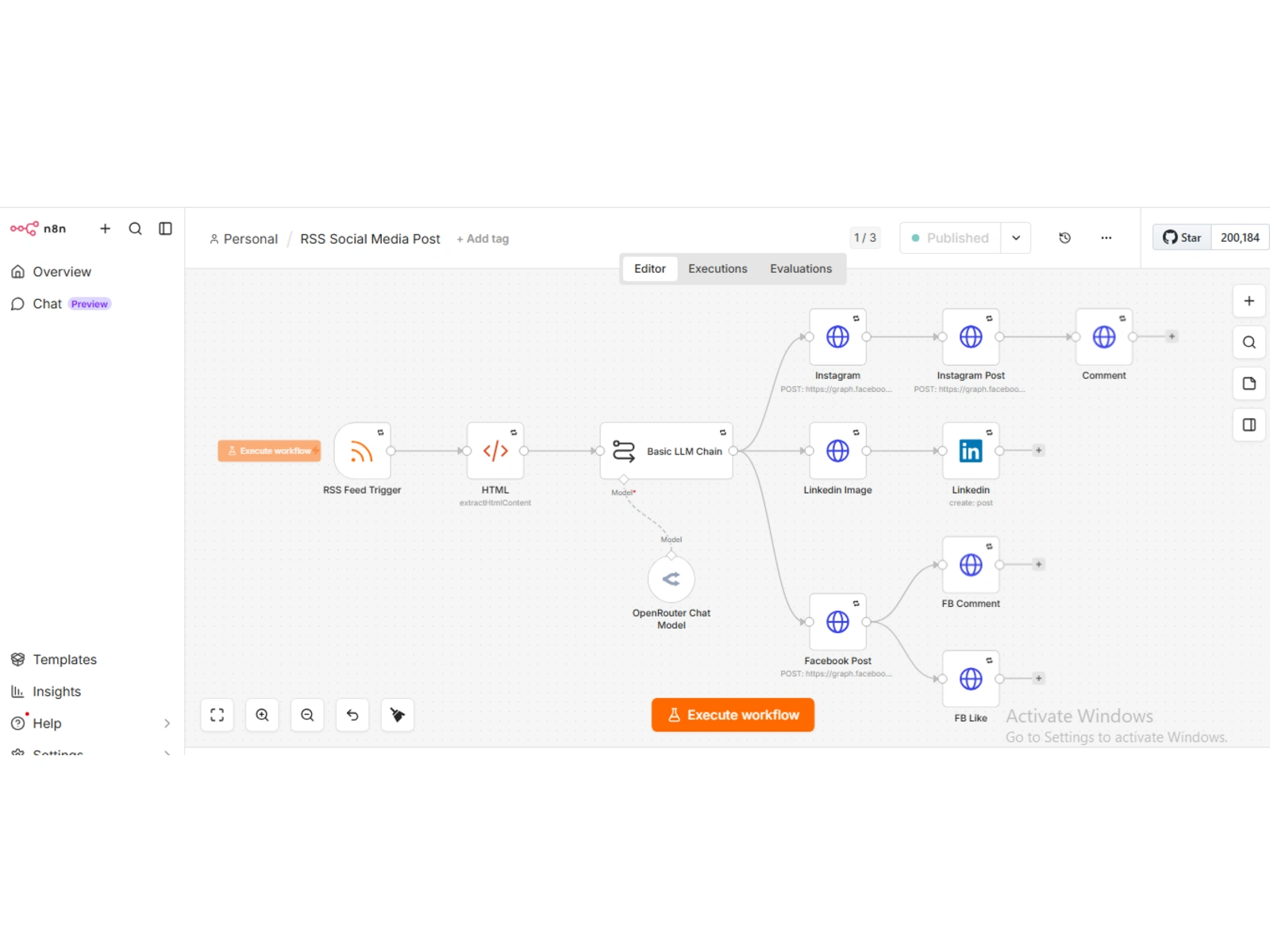Click the Add tag link
Screen dimensions: 1270x952
483,239
